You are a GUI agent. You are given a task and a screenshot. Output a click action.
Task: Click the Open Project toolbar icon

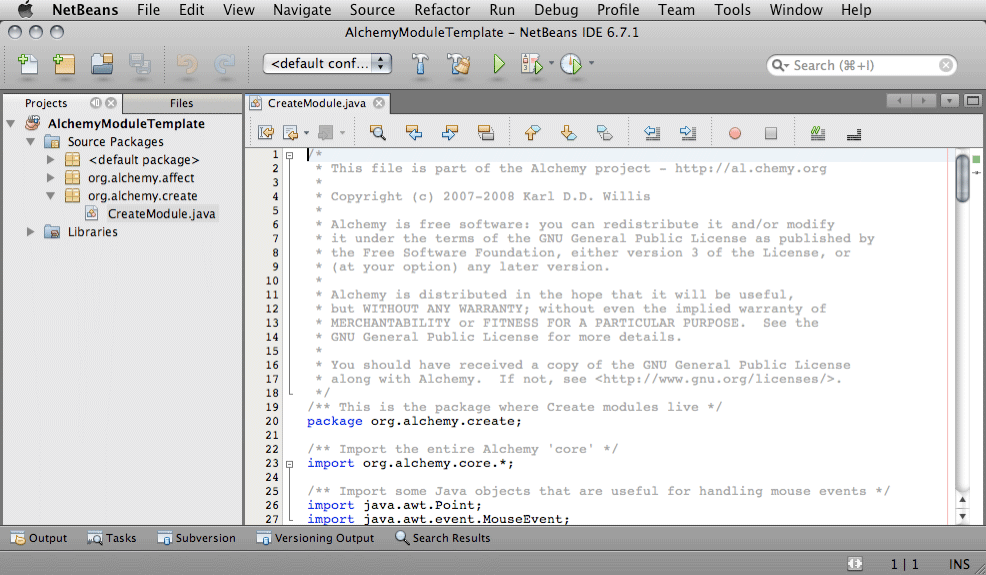102,64
